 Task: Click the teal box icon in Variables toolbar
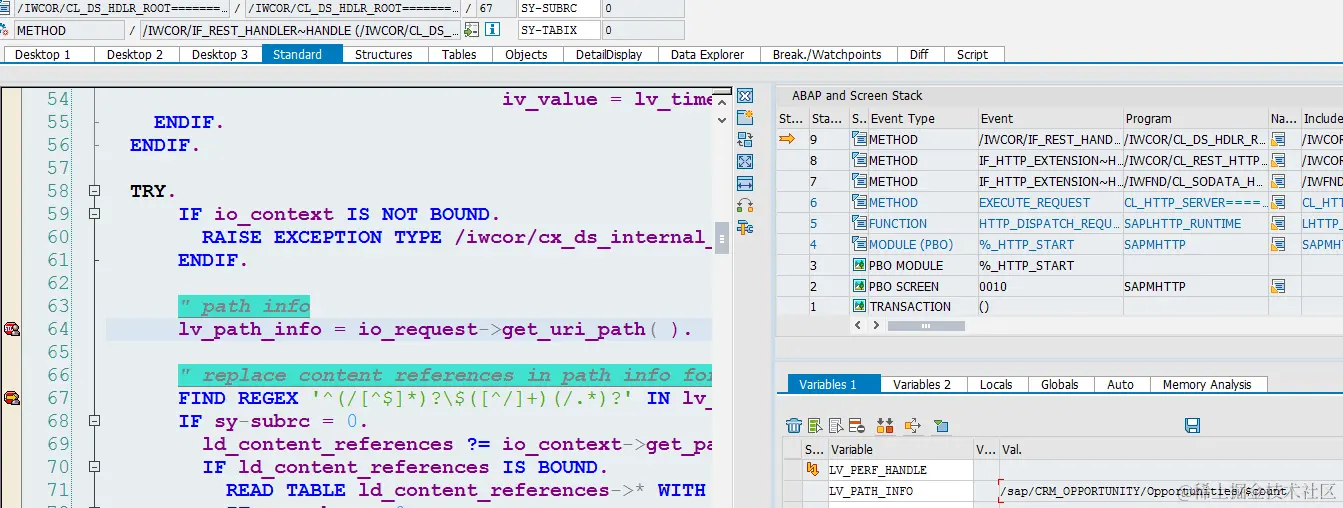[x=941, y=426]
